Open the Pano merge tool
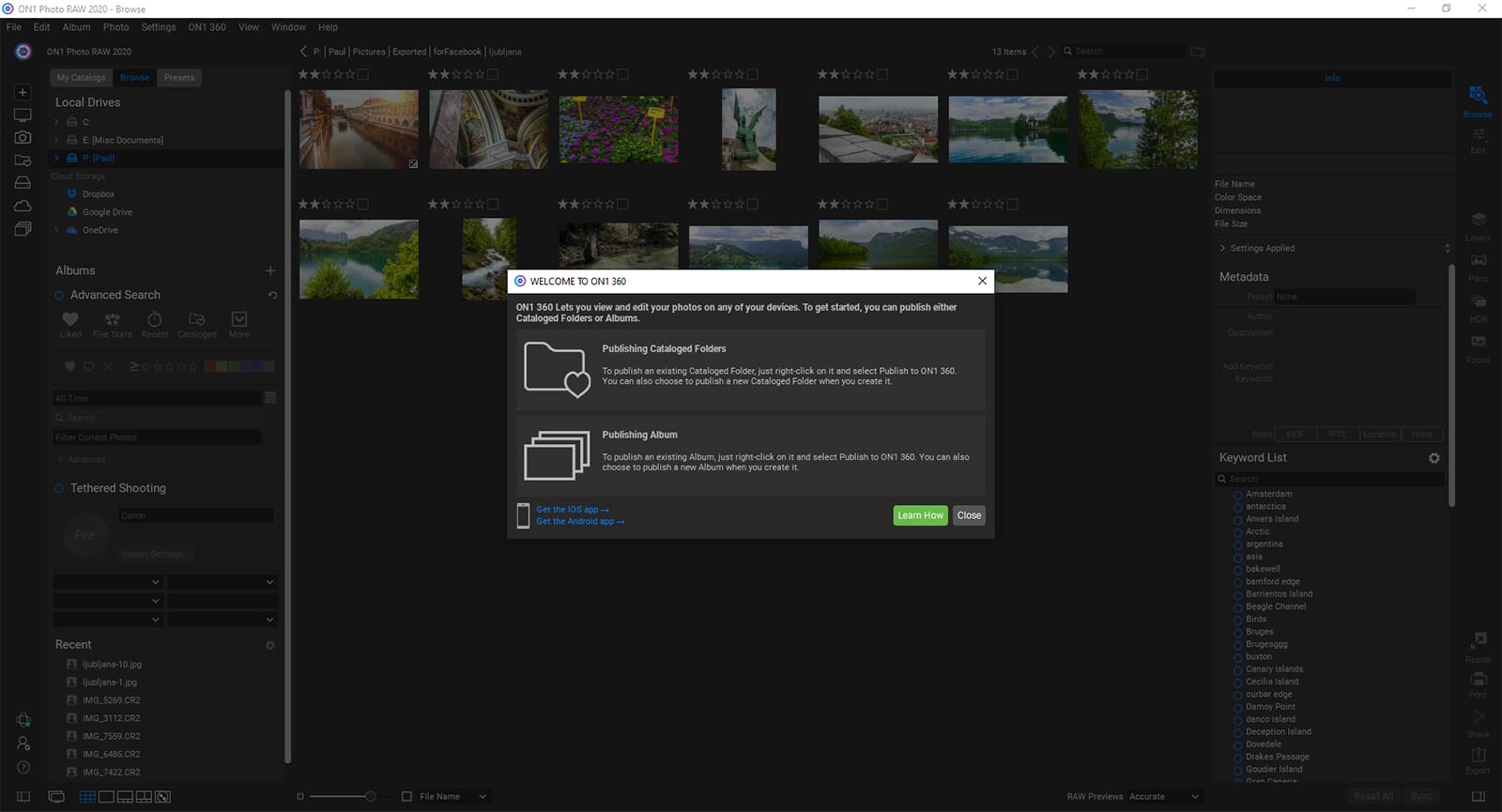This screenshot has width=1502, height=812. tap(1478, 260)
